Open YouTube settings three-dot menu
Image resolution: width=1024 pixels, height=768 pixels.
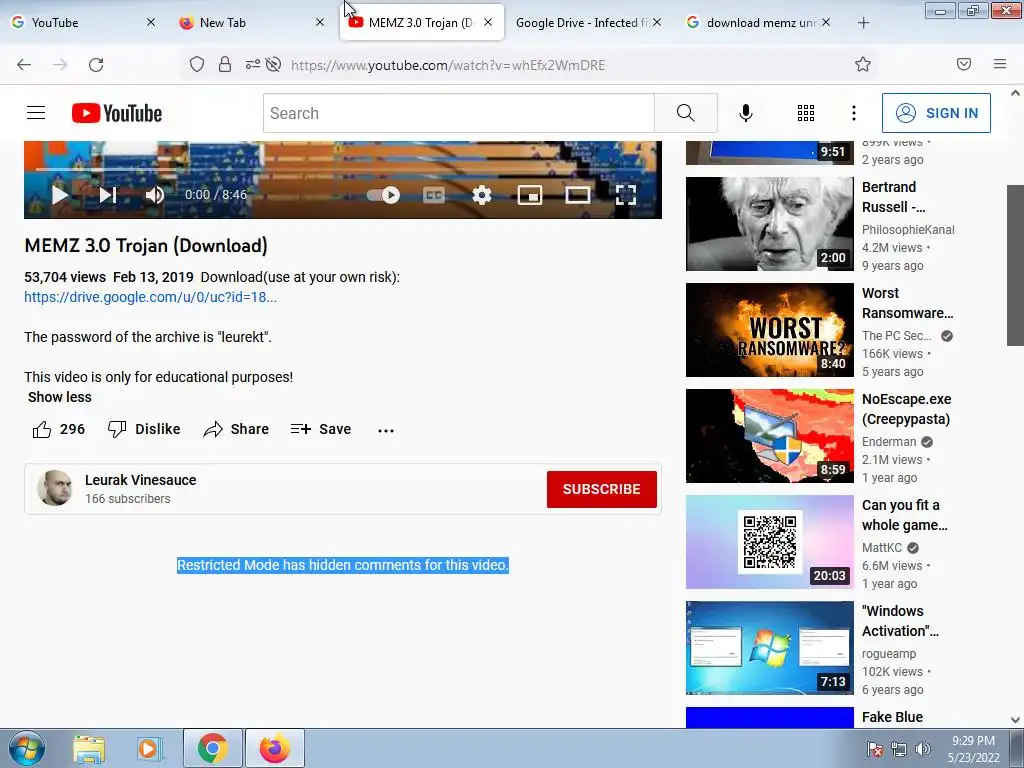tap(854, 113)
